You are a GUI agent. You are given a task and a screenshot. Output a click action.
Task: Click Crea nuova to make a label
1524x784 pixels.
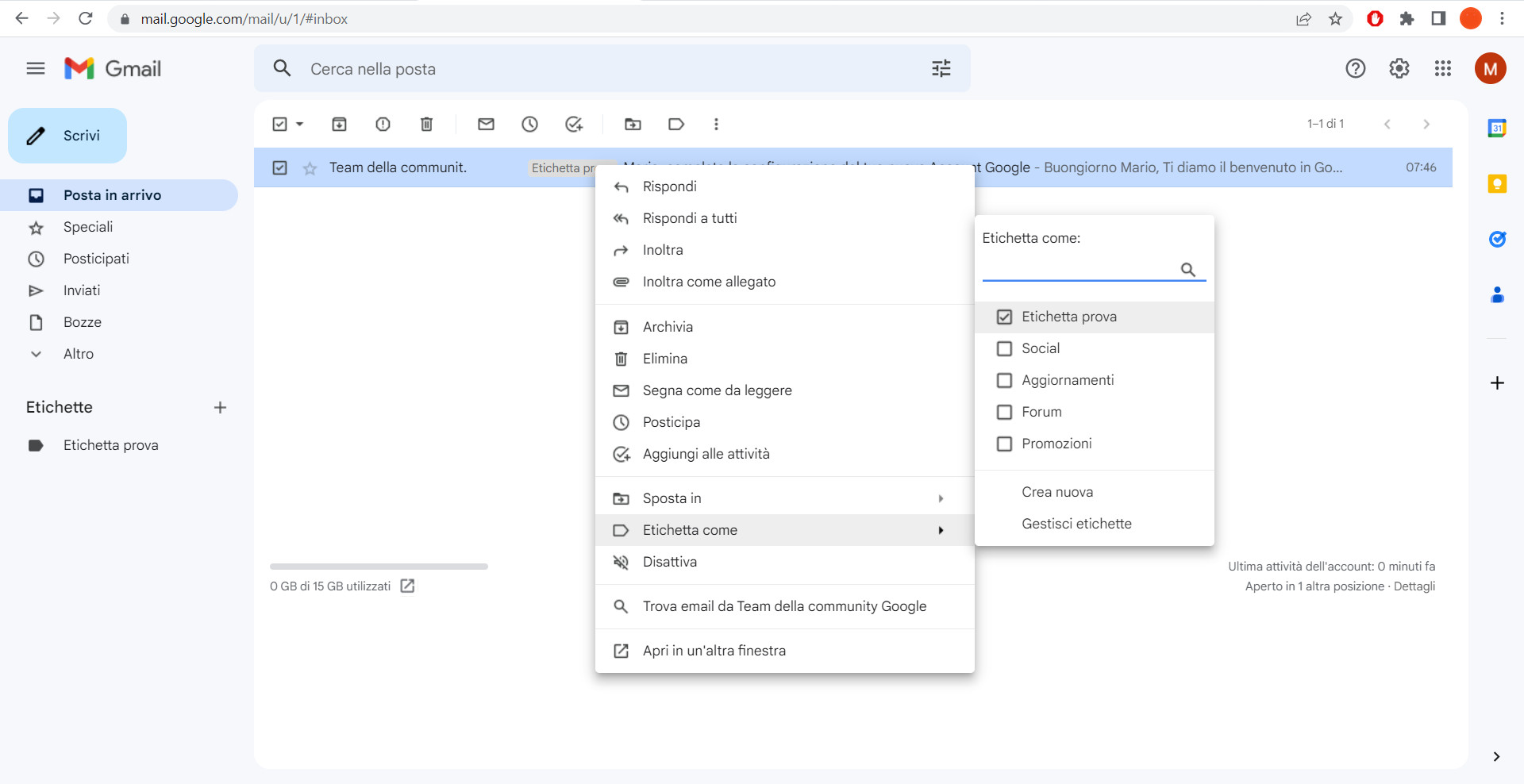[1056, 492]
